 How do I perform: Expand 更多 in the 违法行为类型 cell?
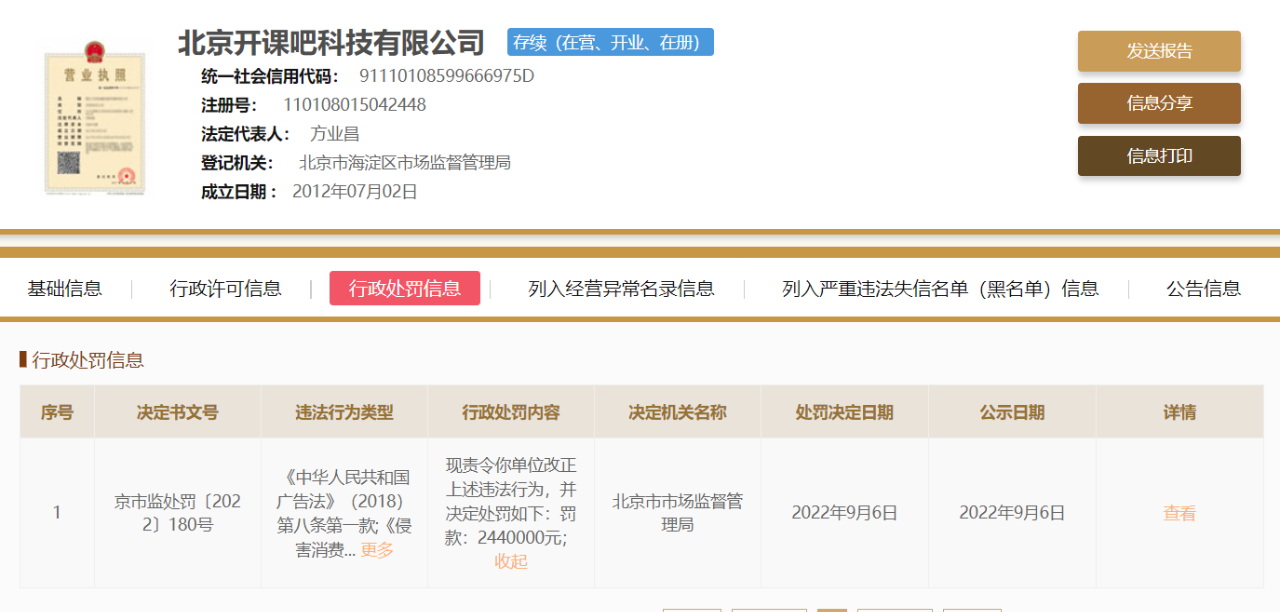(377, 550)
